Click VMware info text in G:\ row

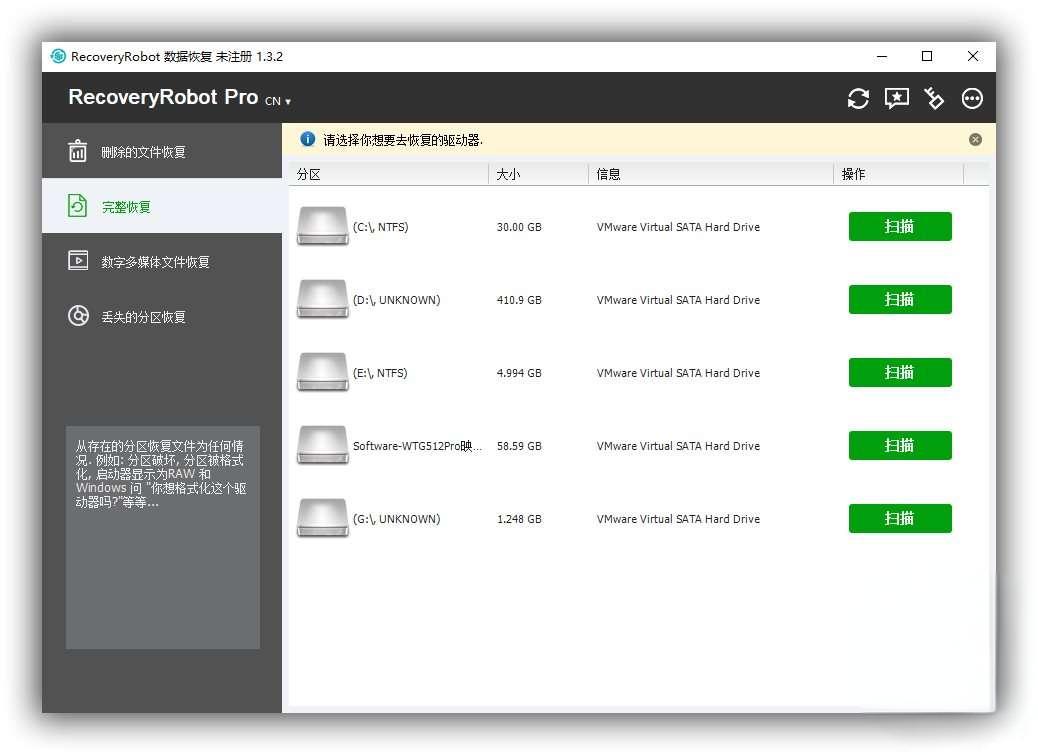click(678, 519)
